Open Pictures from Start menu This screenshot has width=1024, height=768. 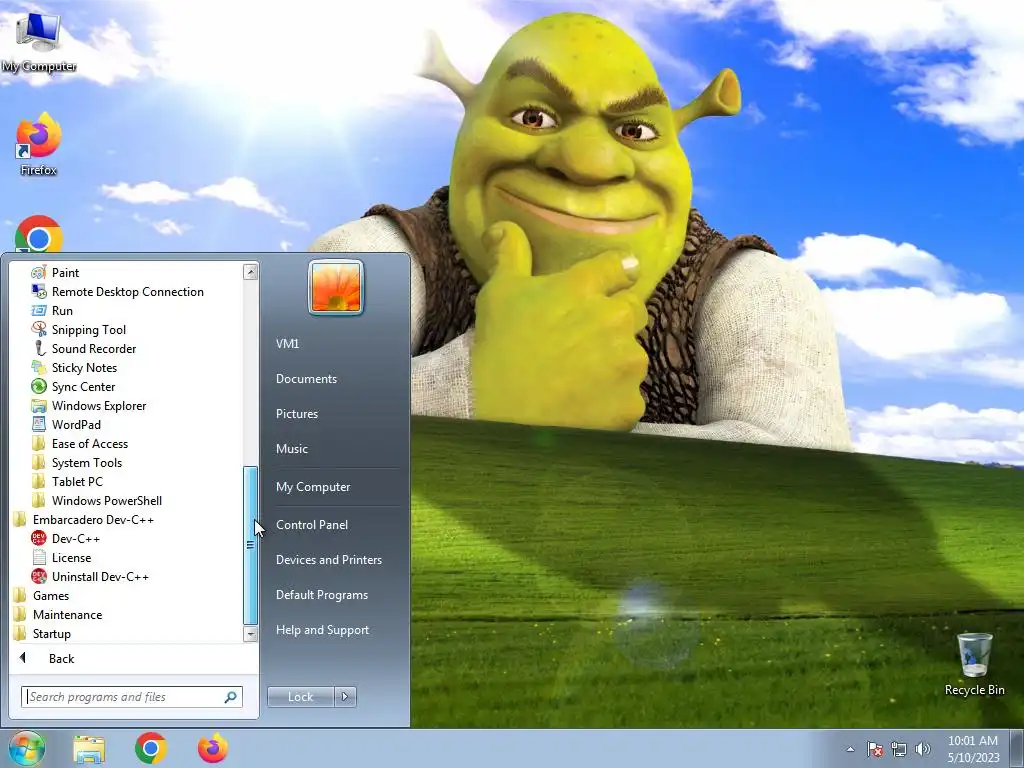click(297, 413)
